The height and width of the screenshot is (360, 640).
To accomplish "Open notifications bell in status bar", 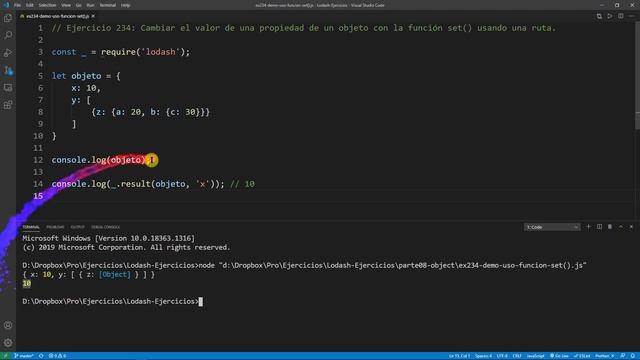I will (633, 356).
